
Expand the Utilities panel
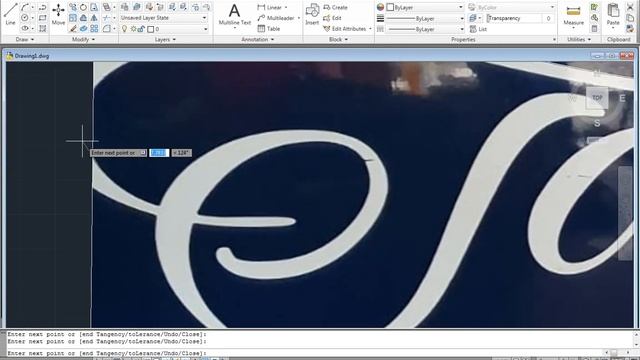point(579,40)
